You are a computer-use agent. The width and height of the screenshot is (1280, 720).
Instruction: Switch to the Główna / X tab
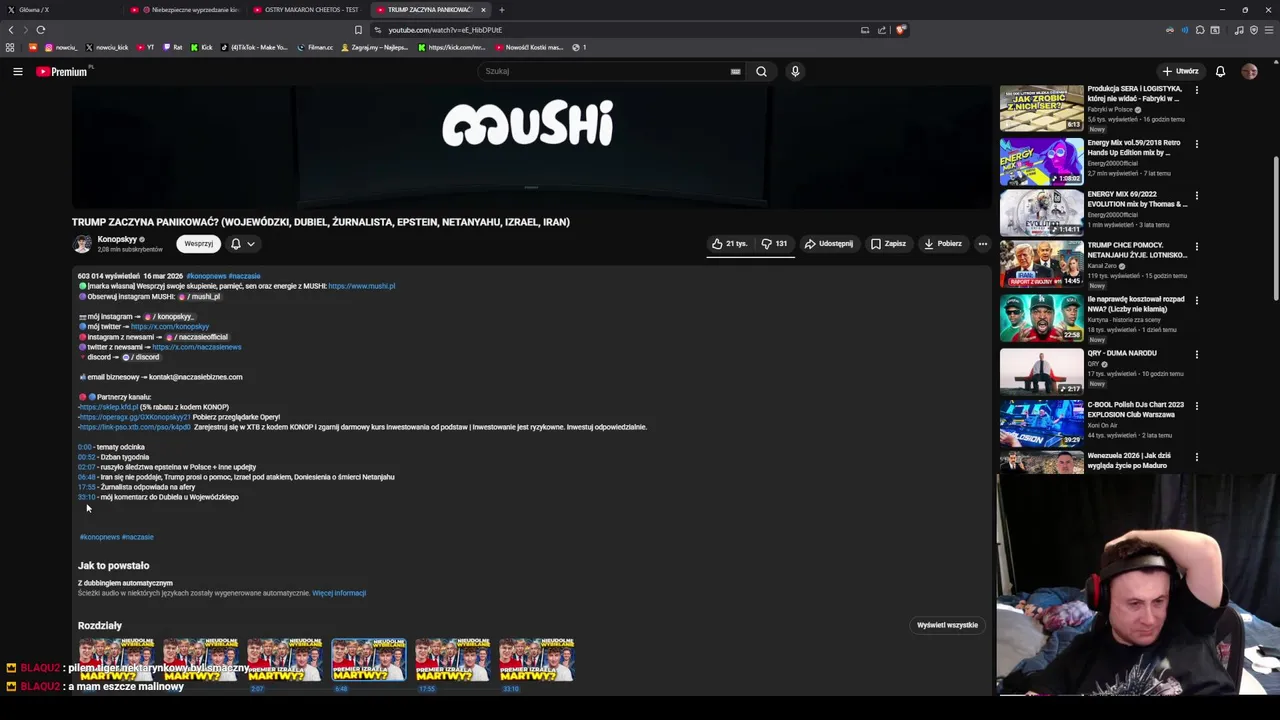pos(60,10)
